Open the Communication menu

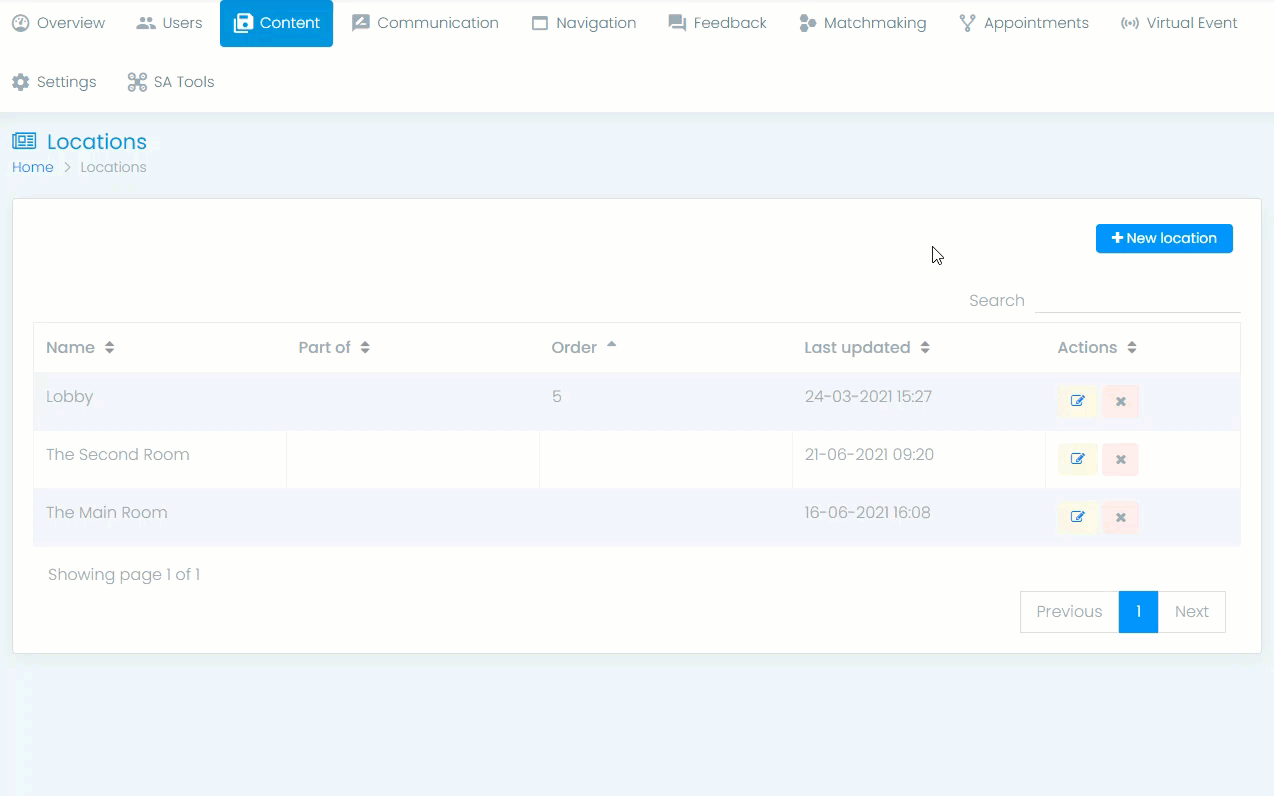pyautogui.click(x=425, y=23)
